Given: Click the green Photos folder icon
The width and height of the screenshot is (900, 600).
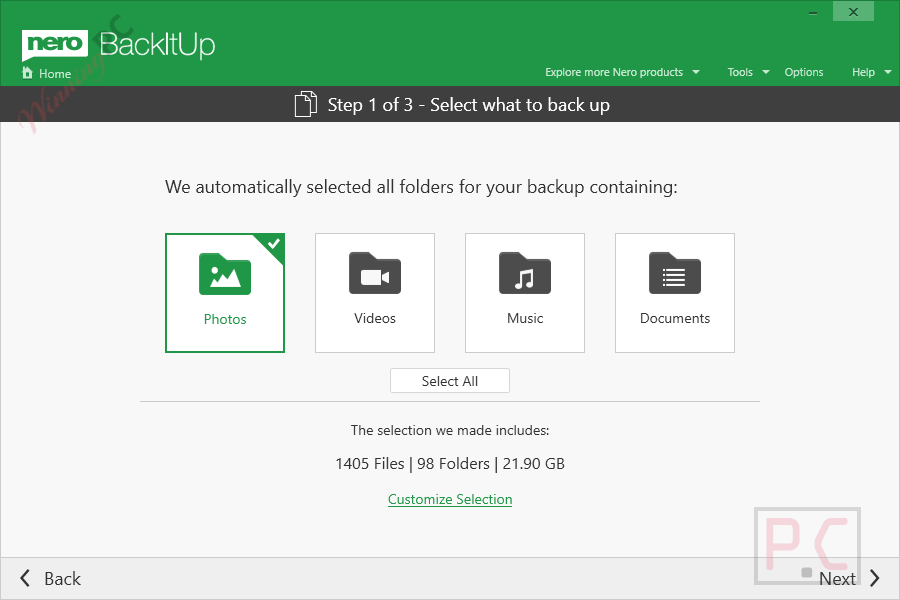Looking at the screenshot, I should click(225, 274).
